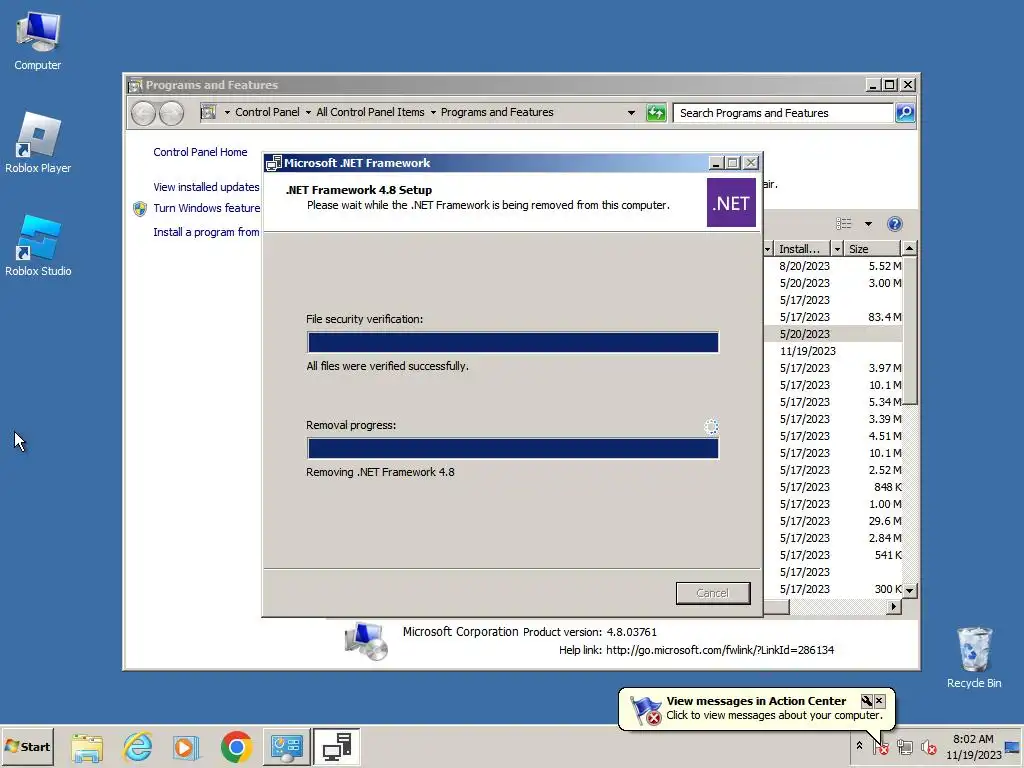Image resolution: width=1024 pixels, height=768 pixels.
Task: Click the Control Panel breadcrumb
Action: [x=267, y=112]
